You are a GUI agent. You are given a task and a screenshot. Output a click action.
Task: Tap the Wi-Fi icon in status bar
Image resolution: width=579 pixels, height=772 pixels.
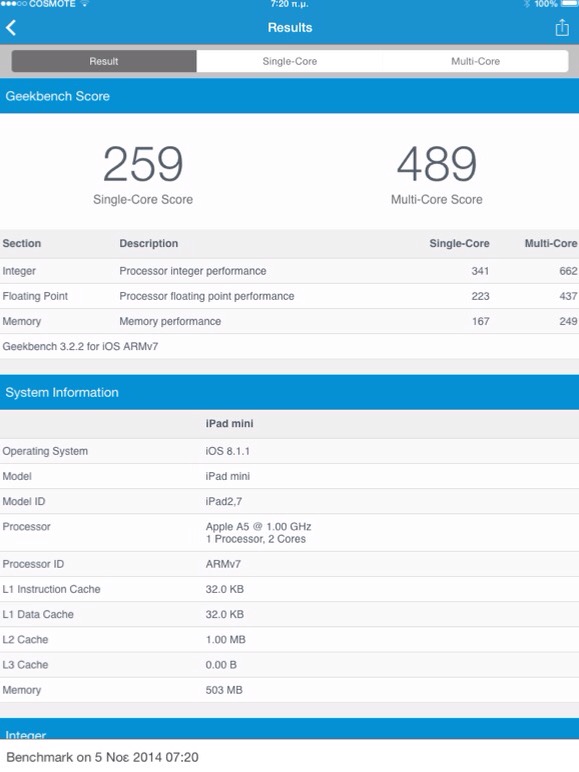click(84, 3)
